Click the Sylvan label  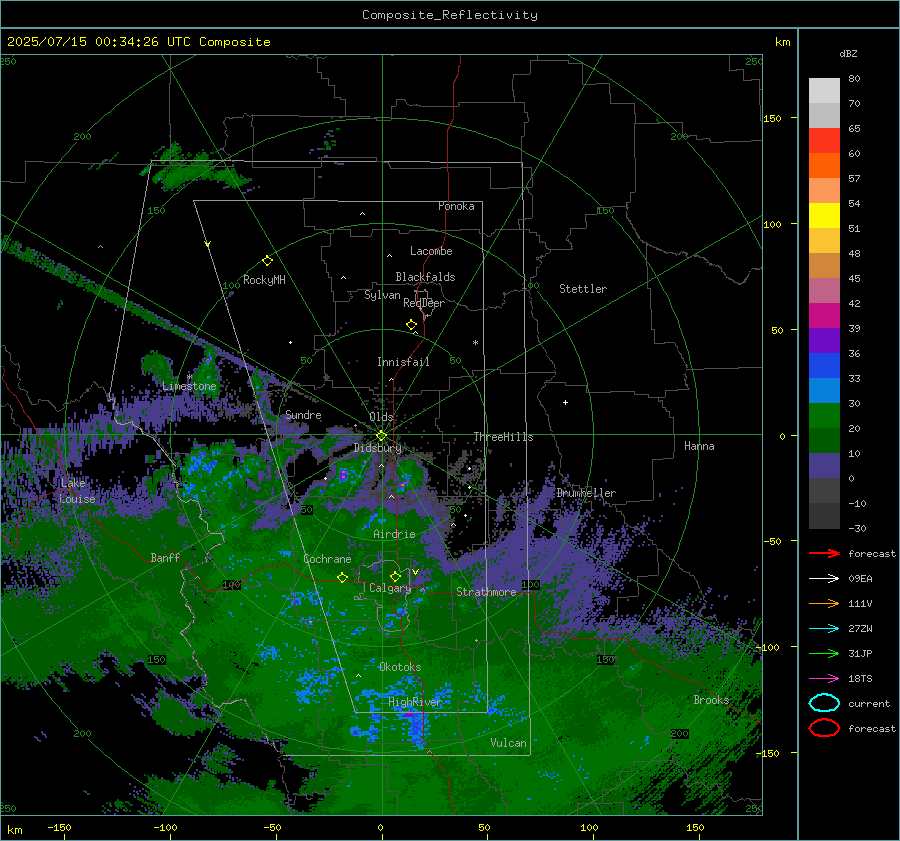(382, 295)
